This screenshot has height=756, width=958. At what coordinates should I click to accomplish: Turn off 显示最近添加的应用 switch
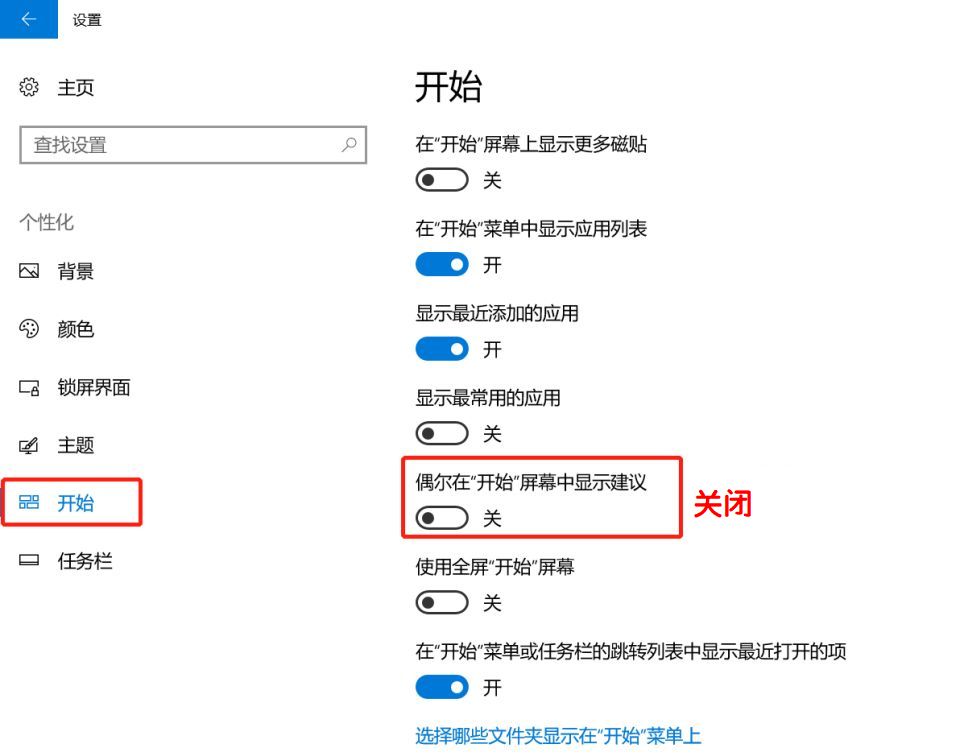443,349
